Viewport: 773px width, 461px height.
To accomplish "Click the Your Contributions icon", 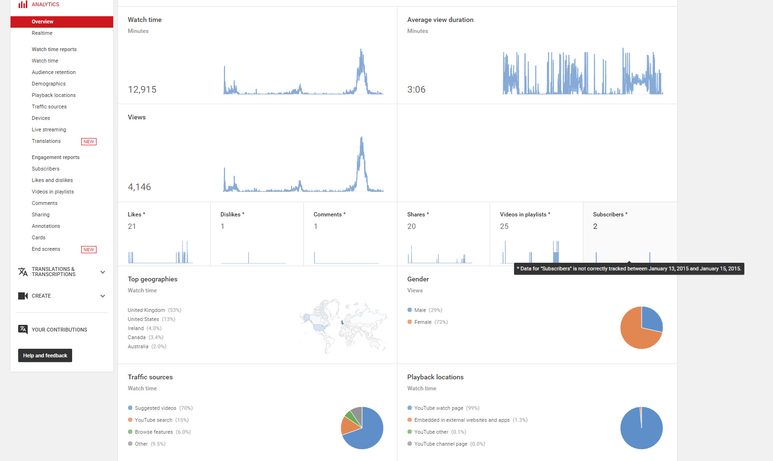I will tap(23, 329).
